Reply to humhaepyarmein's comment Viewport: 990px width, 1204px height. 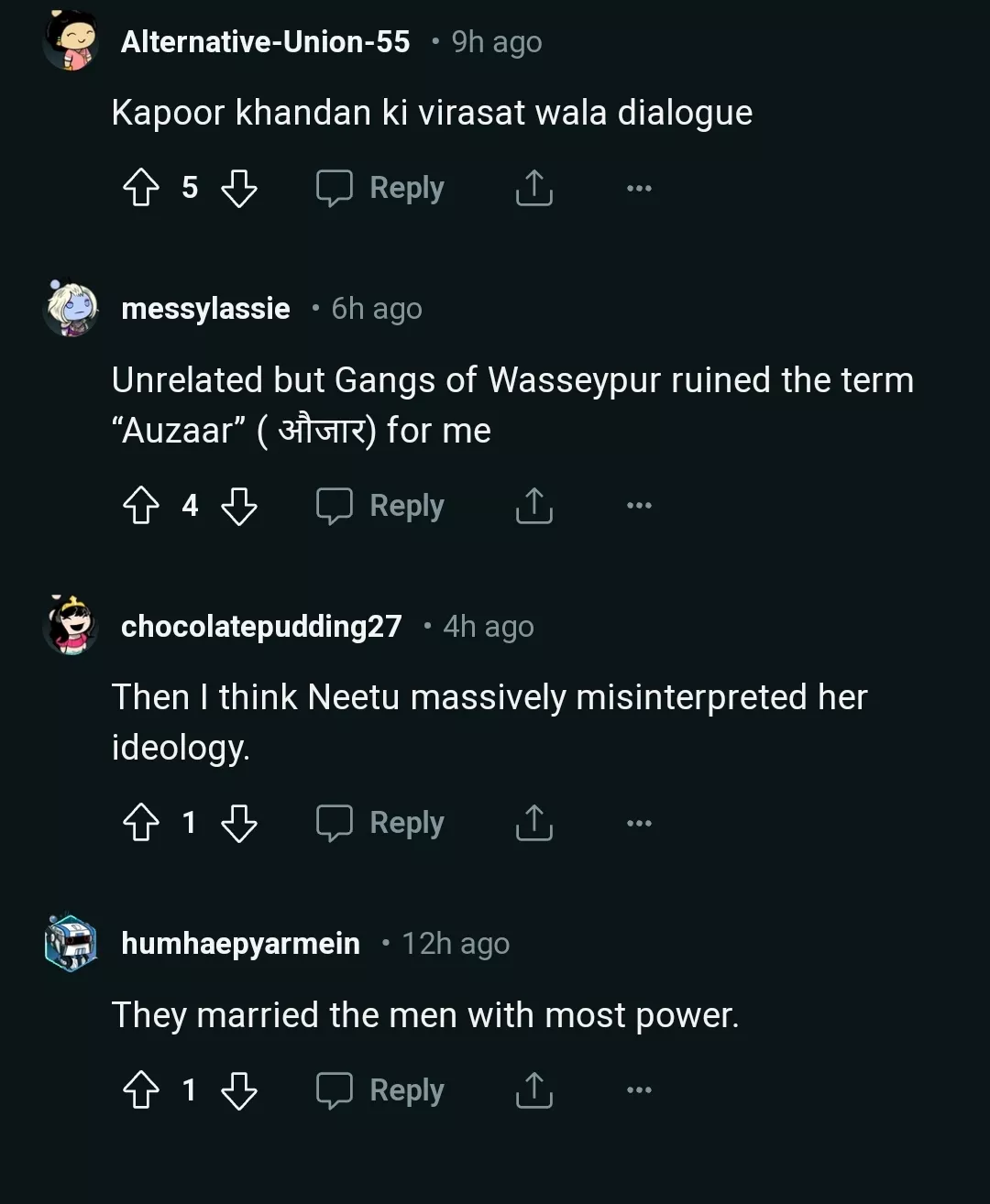(381, 1090)
